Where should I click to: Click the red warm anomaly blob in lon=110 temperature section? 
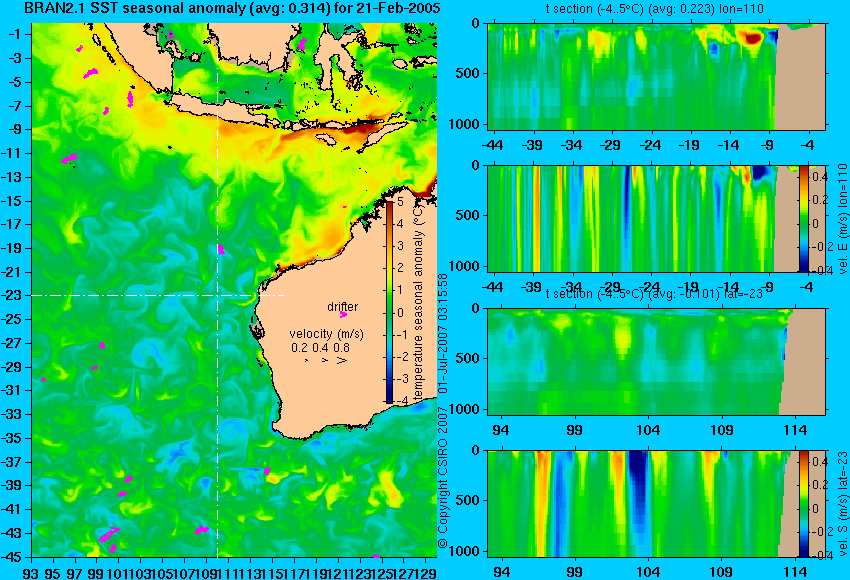click(x=752, y=38)
